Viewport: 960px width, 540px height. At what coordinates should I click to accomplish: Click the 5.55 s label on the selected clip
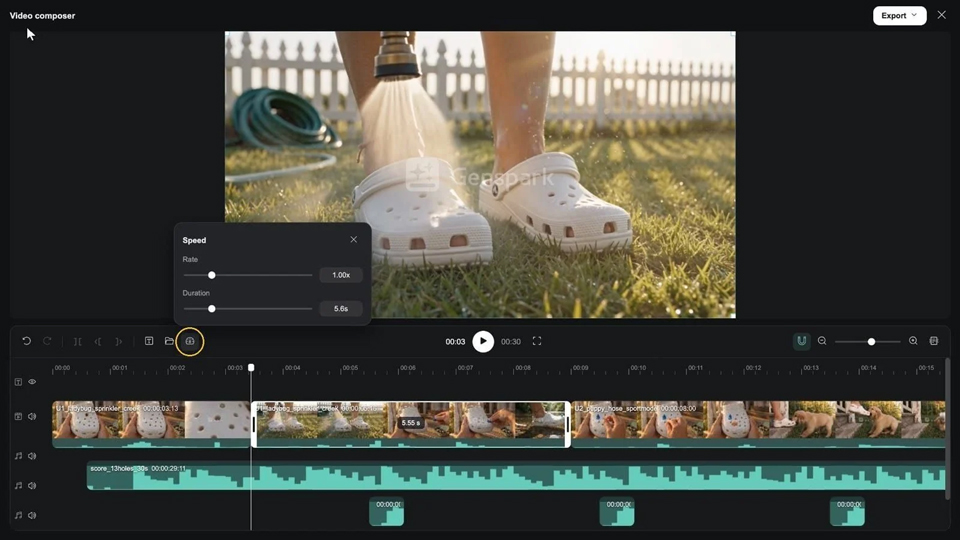[x=411, y=423]
